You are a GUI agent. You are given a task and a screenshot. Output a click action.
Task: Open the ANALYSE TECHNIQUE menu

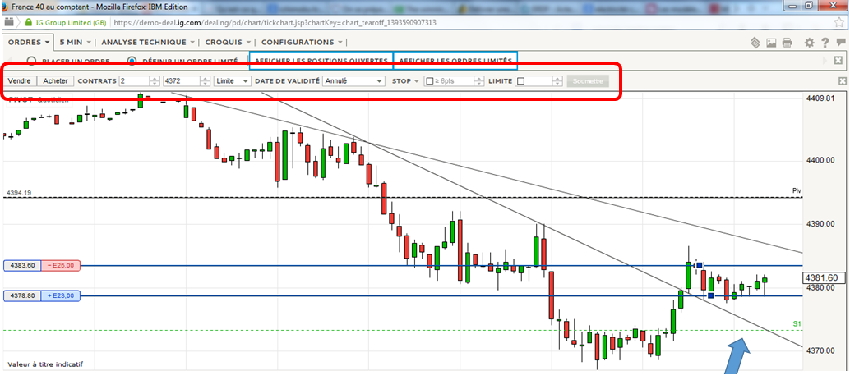147,42
